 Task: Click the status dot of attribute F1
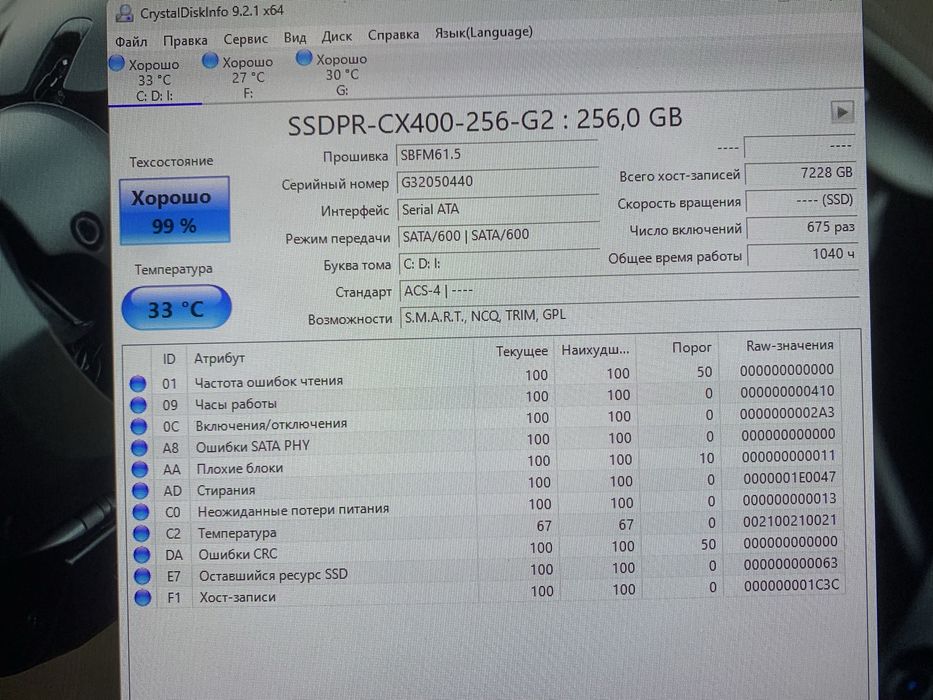tap(143, 598)
